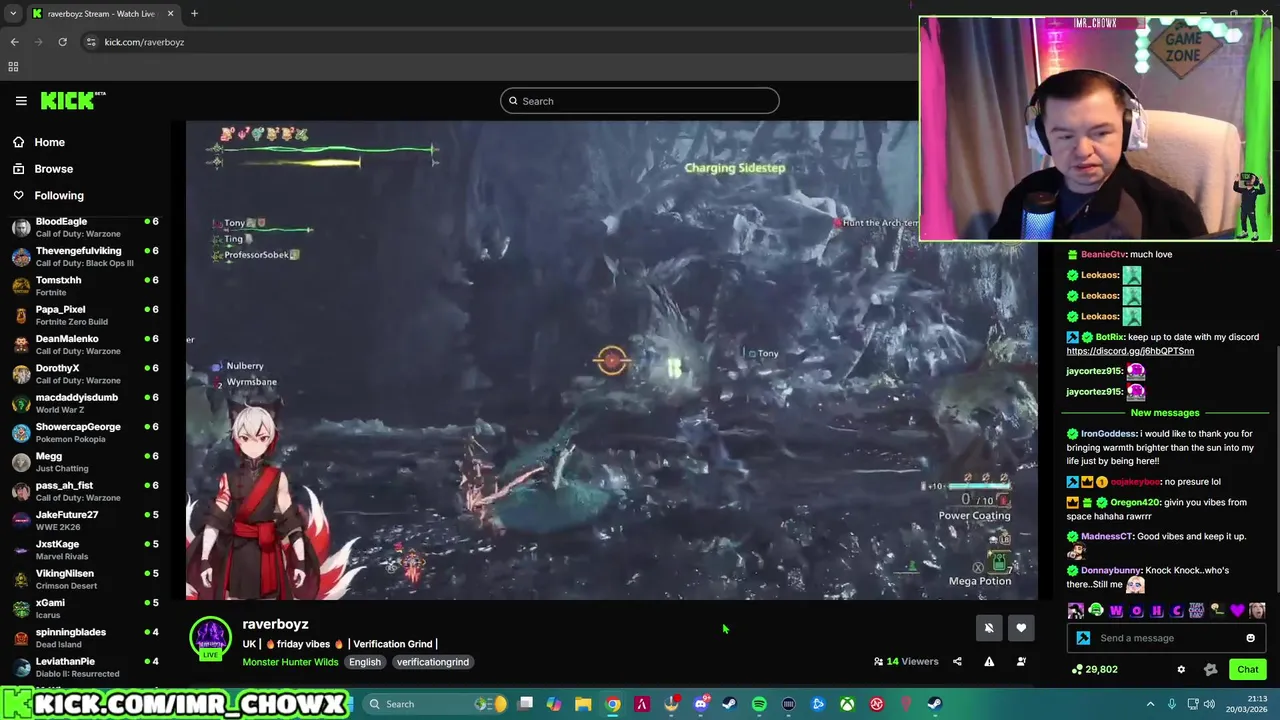Viewport: 1280px width, 720px height.
Task: Click MadnessCT username in chat
Action: pyautogui.click(x=1106, y=536)
